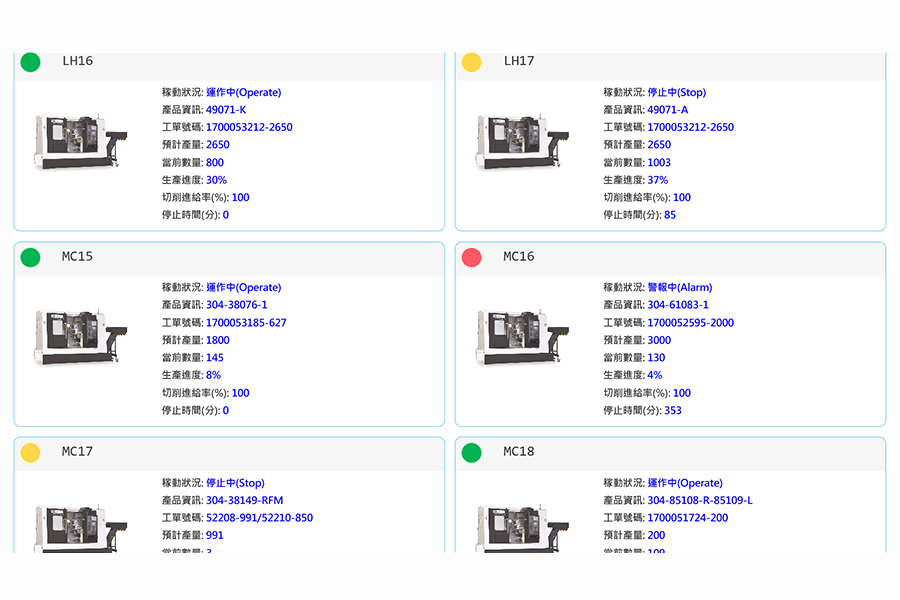
Task: Click MC17 planned output 991
Action: click(x=215, y=536)
